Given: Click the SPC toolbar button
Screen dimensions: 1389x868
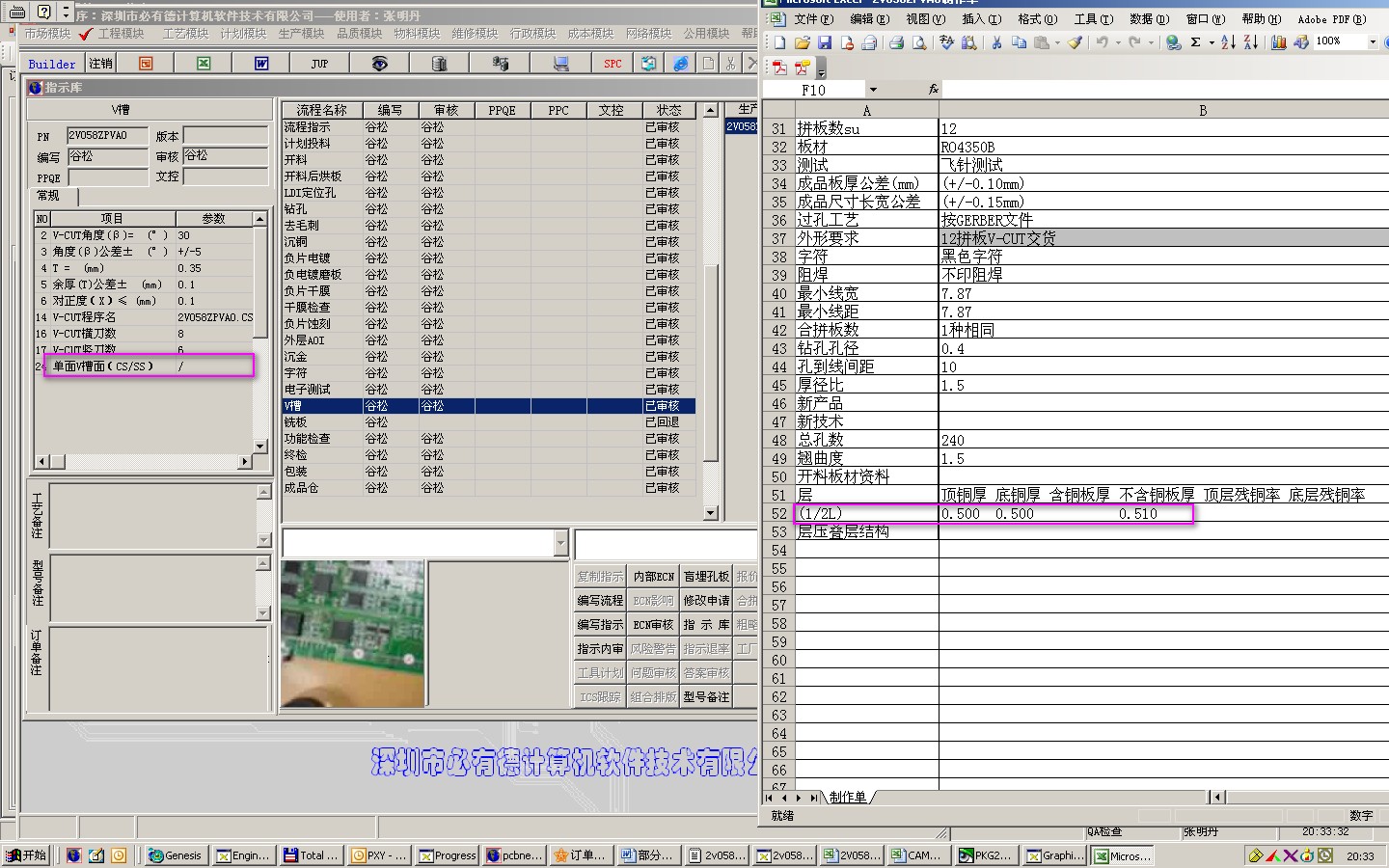Looking at the screenshot, I should [613, 64].
